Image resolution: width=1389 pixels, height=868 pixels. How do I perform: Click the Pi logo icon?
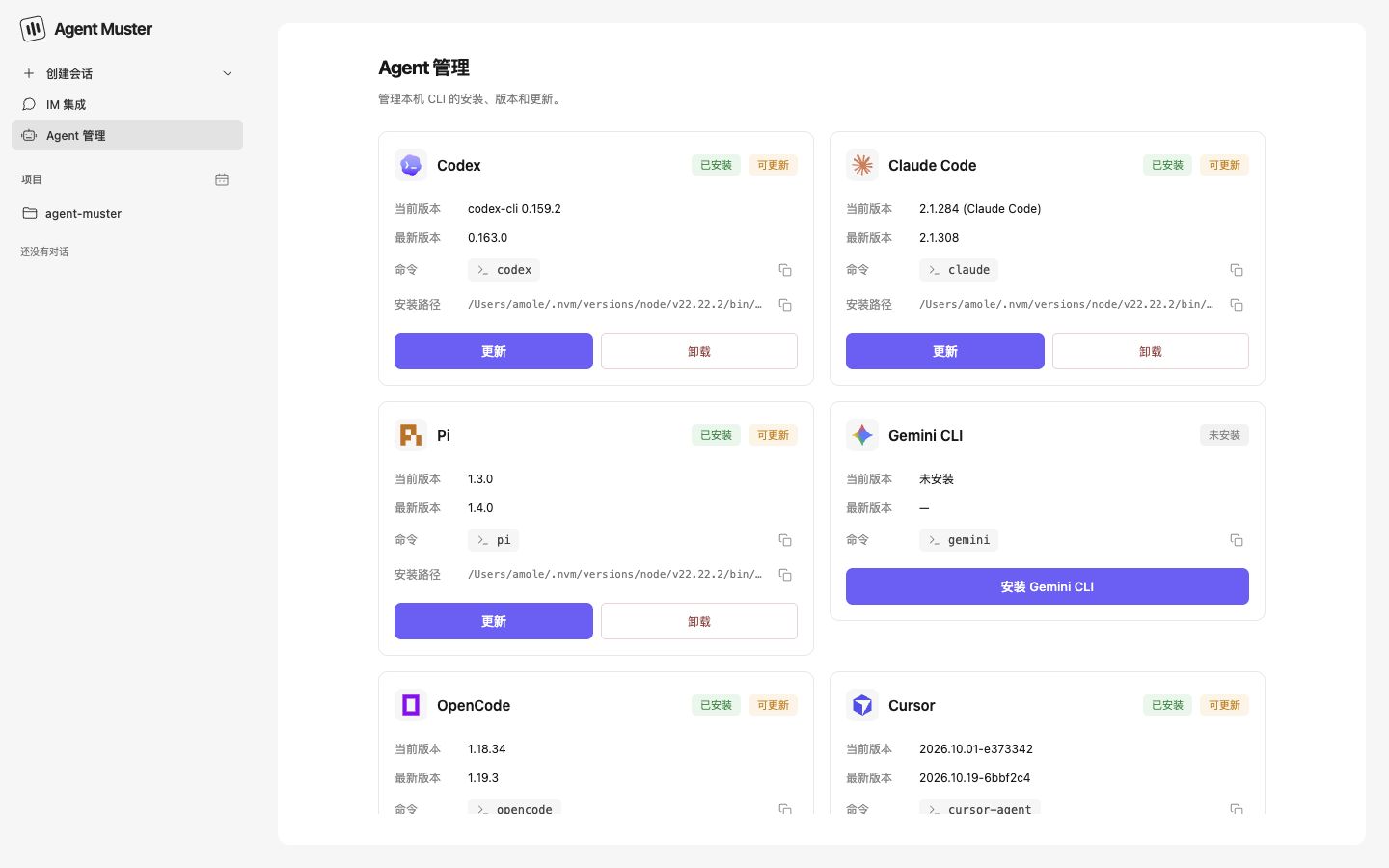point(411,435)
